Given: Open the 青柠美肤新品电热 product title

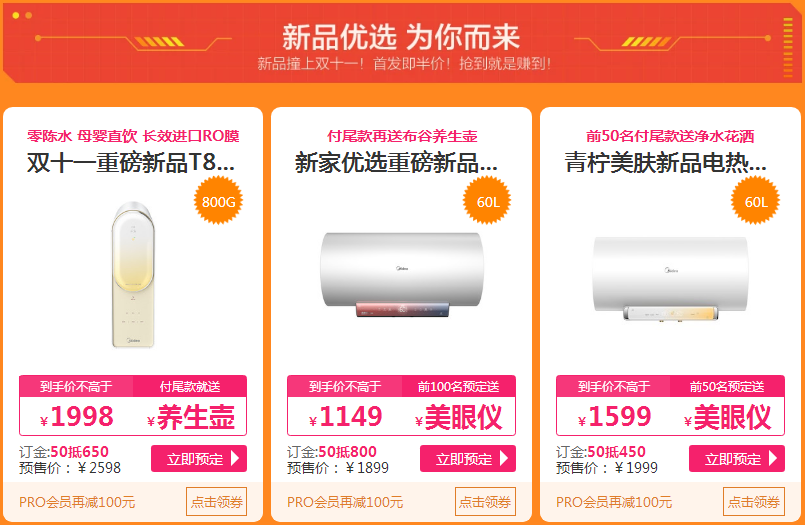Looking at the screenshot, I should (666, 163).
